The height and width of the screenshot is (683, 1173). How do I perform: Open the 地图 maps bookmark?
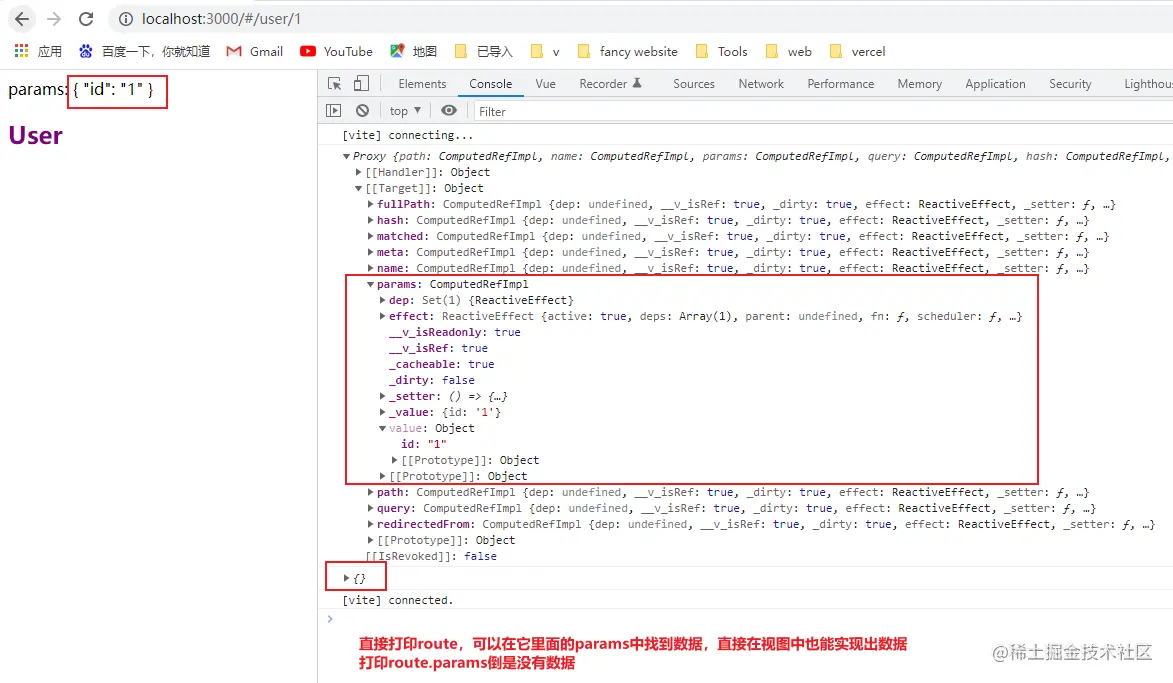point(414,51)
